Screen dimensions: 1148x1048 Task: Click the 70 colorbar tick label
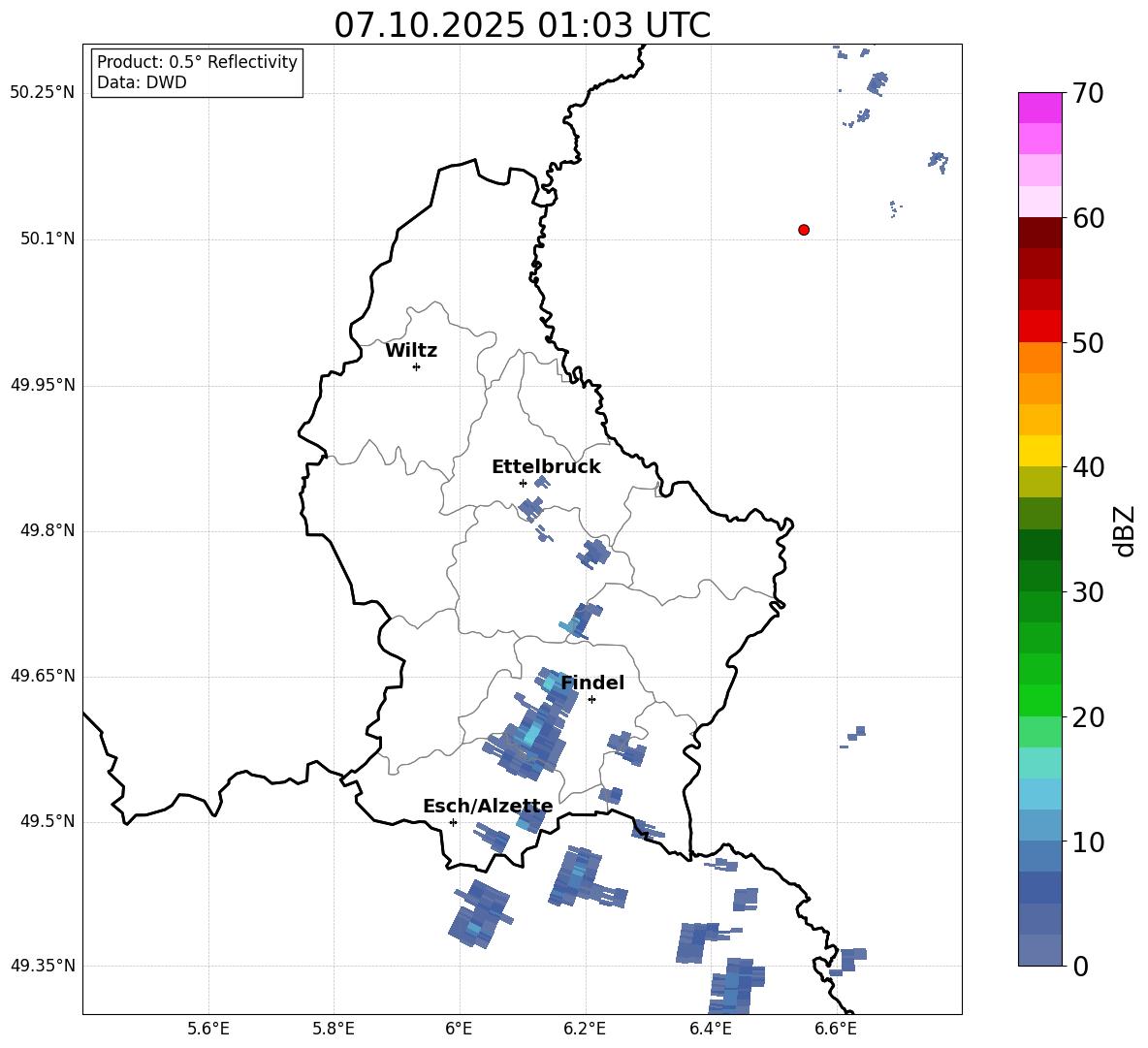1088,93
